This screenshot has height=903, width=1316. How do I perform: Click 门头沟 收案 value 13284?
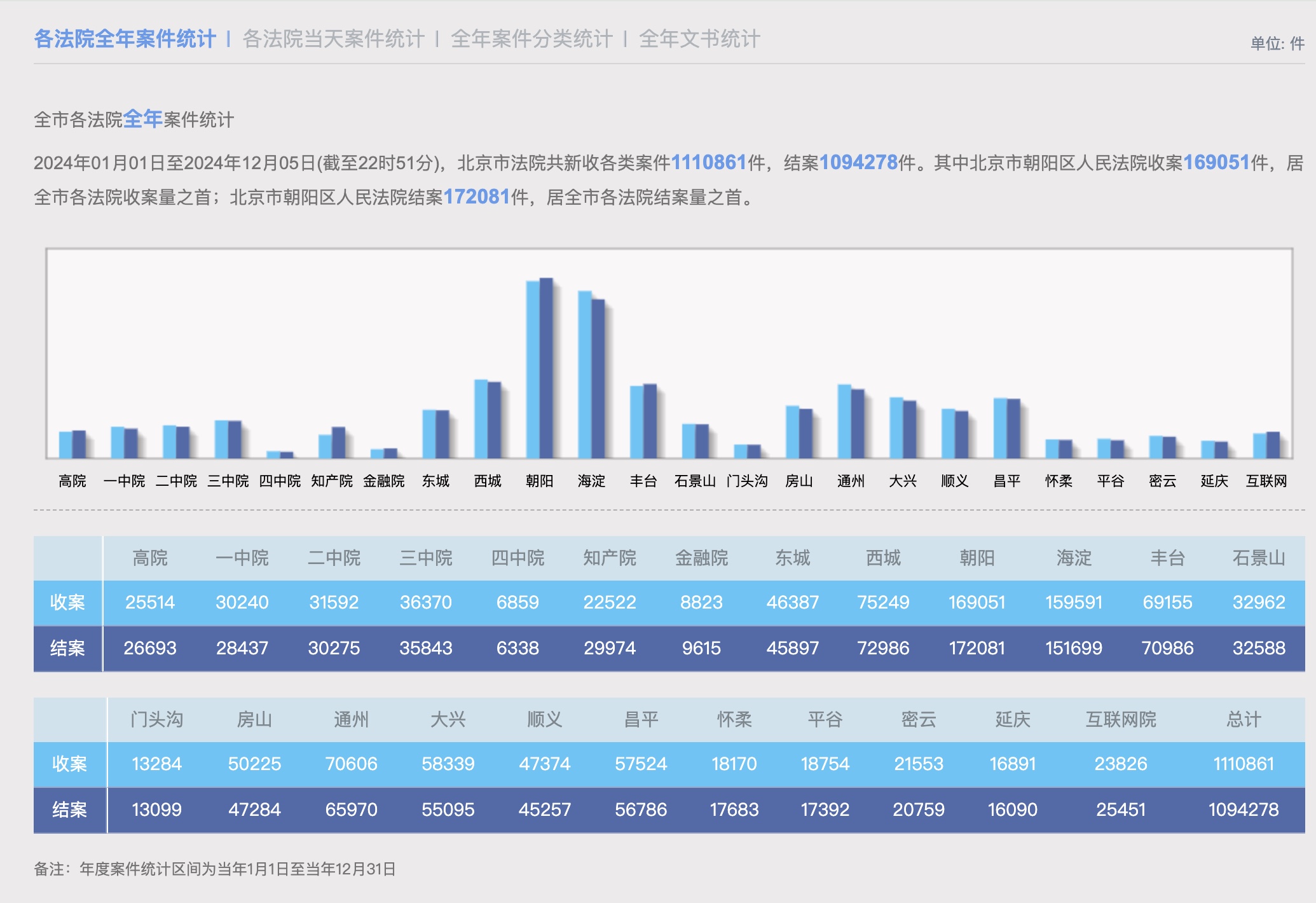click(156, 764)
